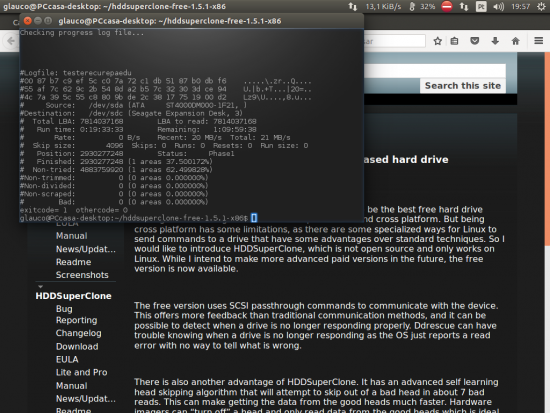Click Firefox back arrow button
Screen dimensions: 550x413
click(x=11, y=41)
